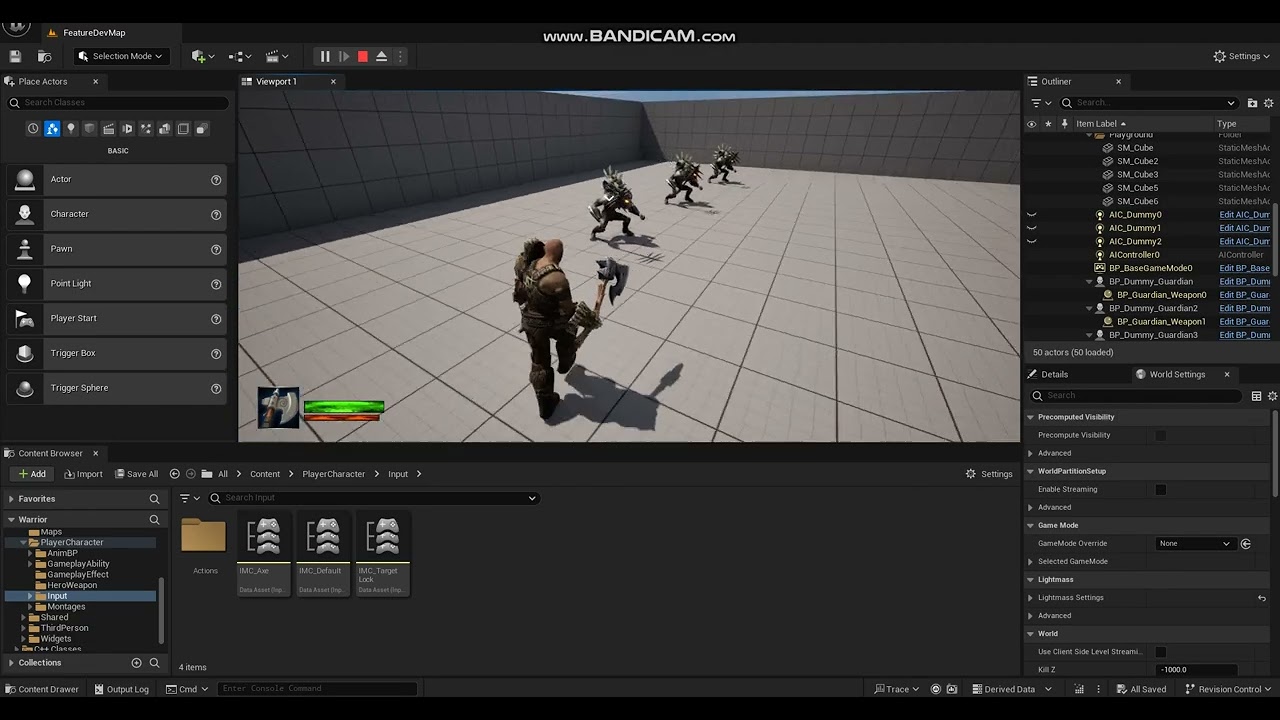Viewport: 1280px width, 720px height.
Task: Select Recently Placed clock filter icon
Action: pyautogui.click(x=33, y=129)
